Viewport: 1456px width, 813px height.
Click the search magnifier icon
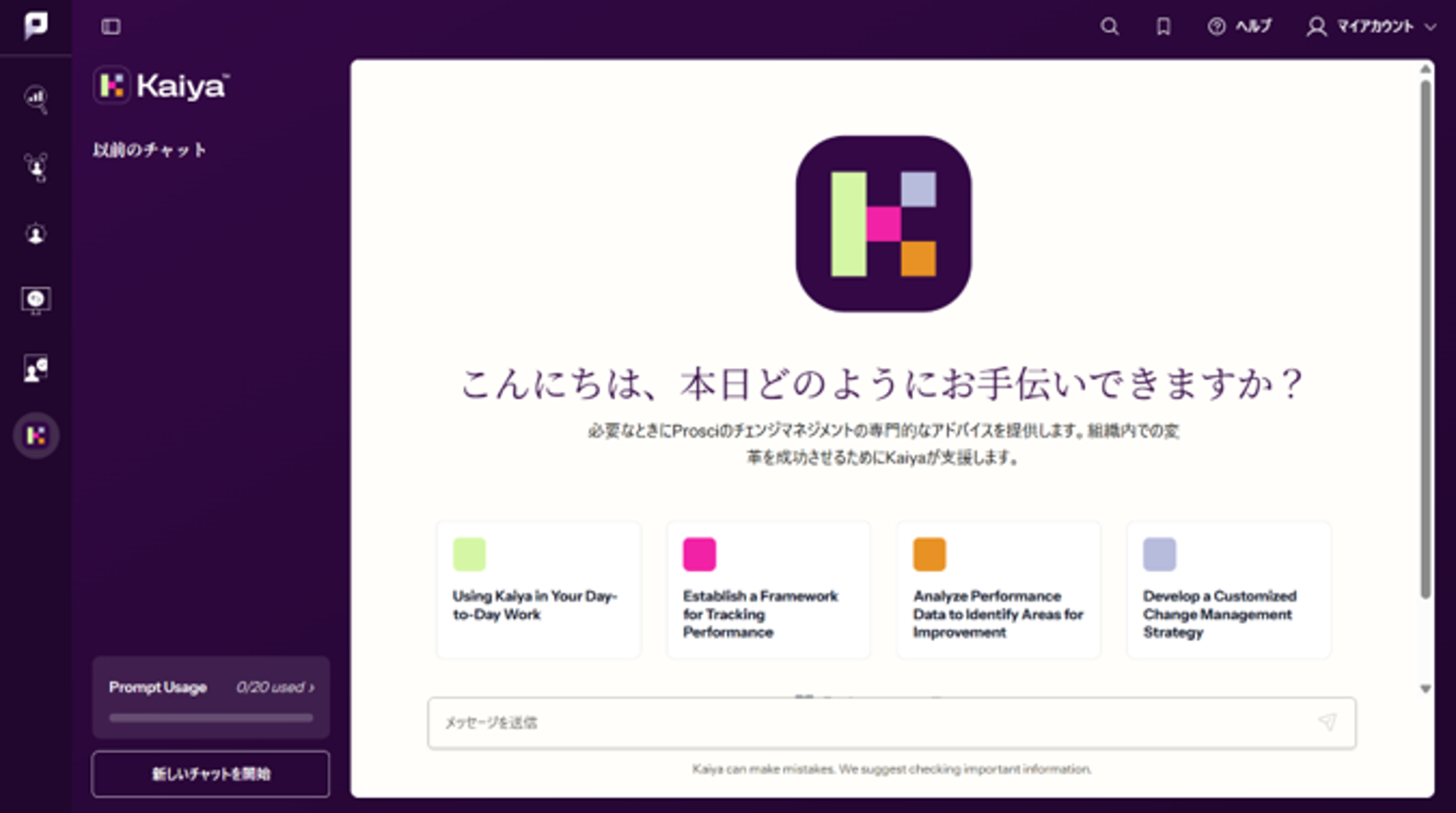1109,26
